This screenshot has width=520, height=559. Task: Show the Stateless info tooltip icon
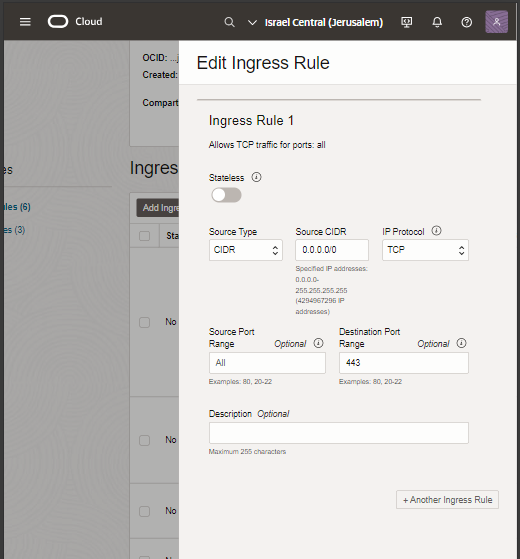point(256,177)
